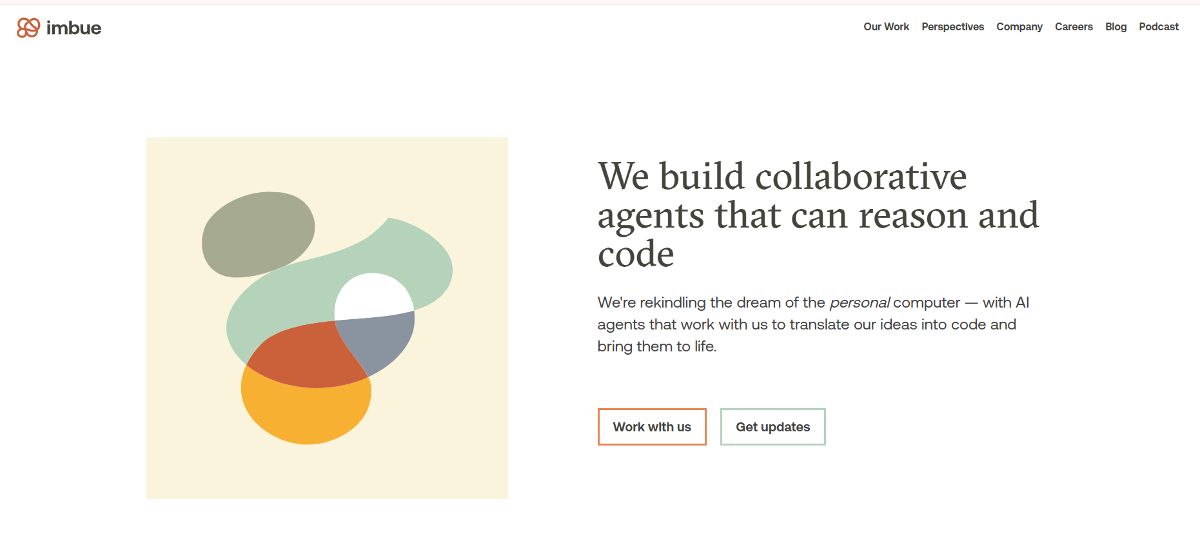Open the Our Work menu item
1200x550 pixels.
point(886,27)
